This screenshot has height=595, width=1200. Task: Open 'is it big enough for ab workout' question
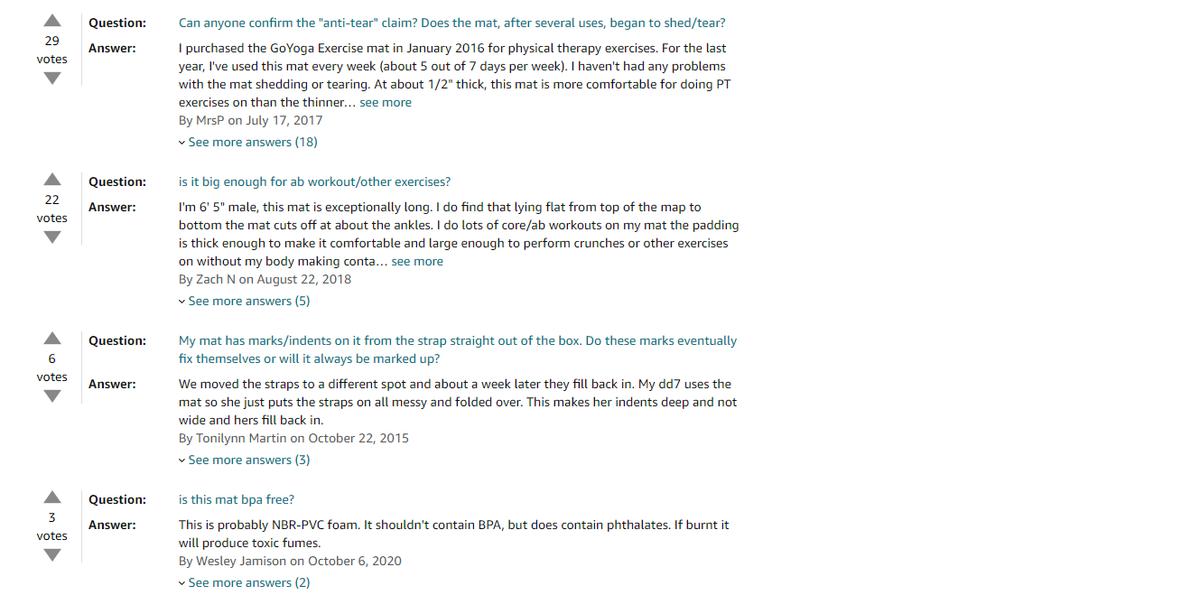point(314,182)
